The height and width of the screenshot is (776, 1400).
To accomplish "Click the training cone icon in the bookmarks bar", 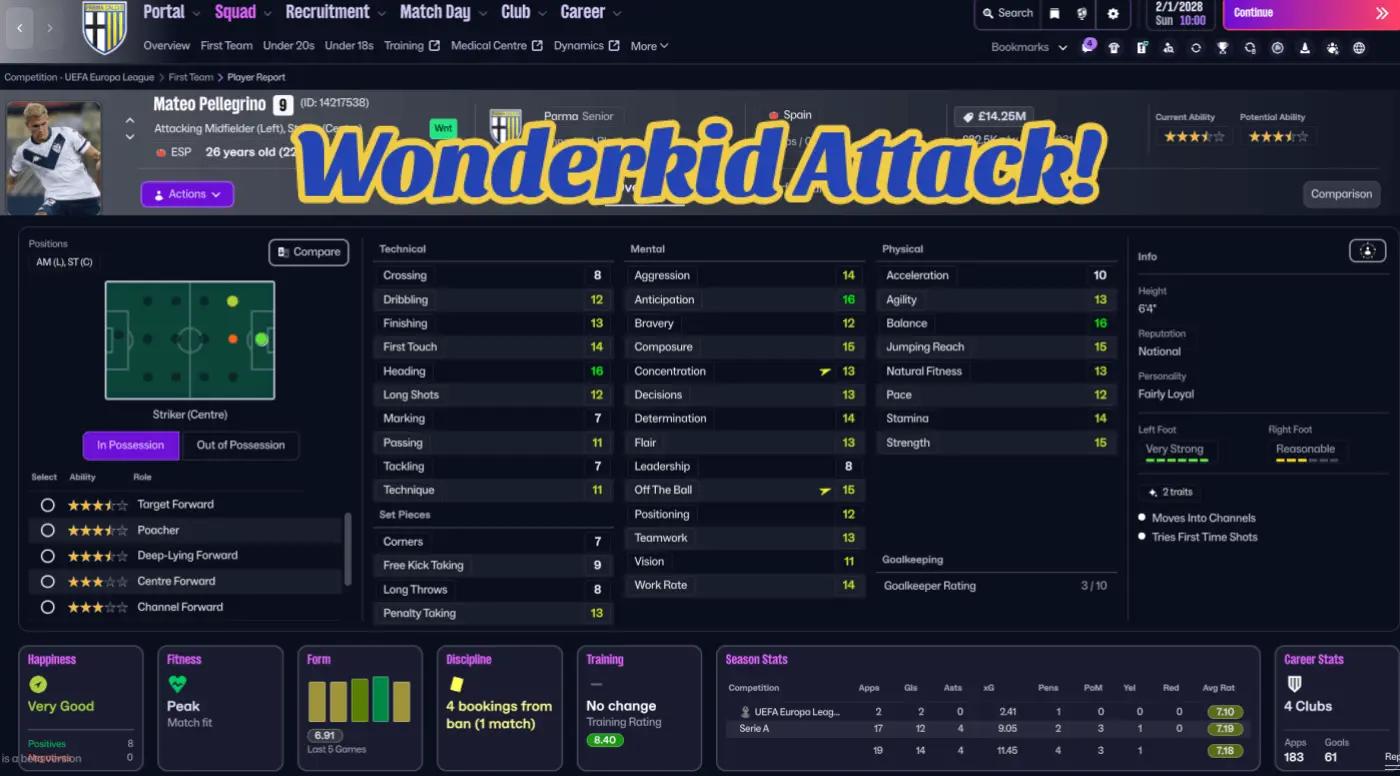I will point(1305,48).
